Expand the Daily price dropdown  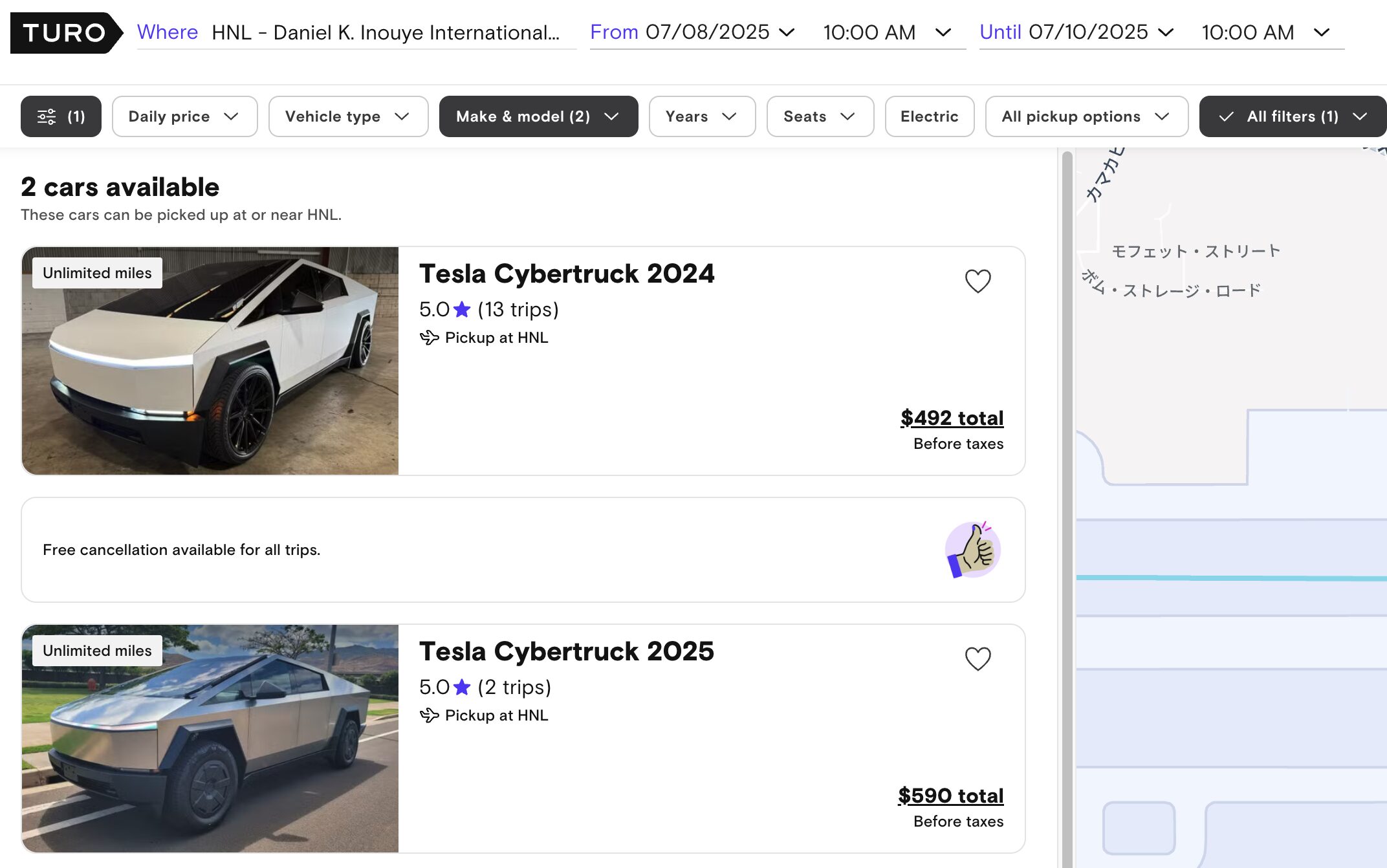click(x=184, y=116)
